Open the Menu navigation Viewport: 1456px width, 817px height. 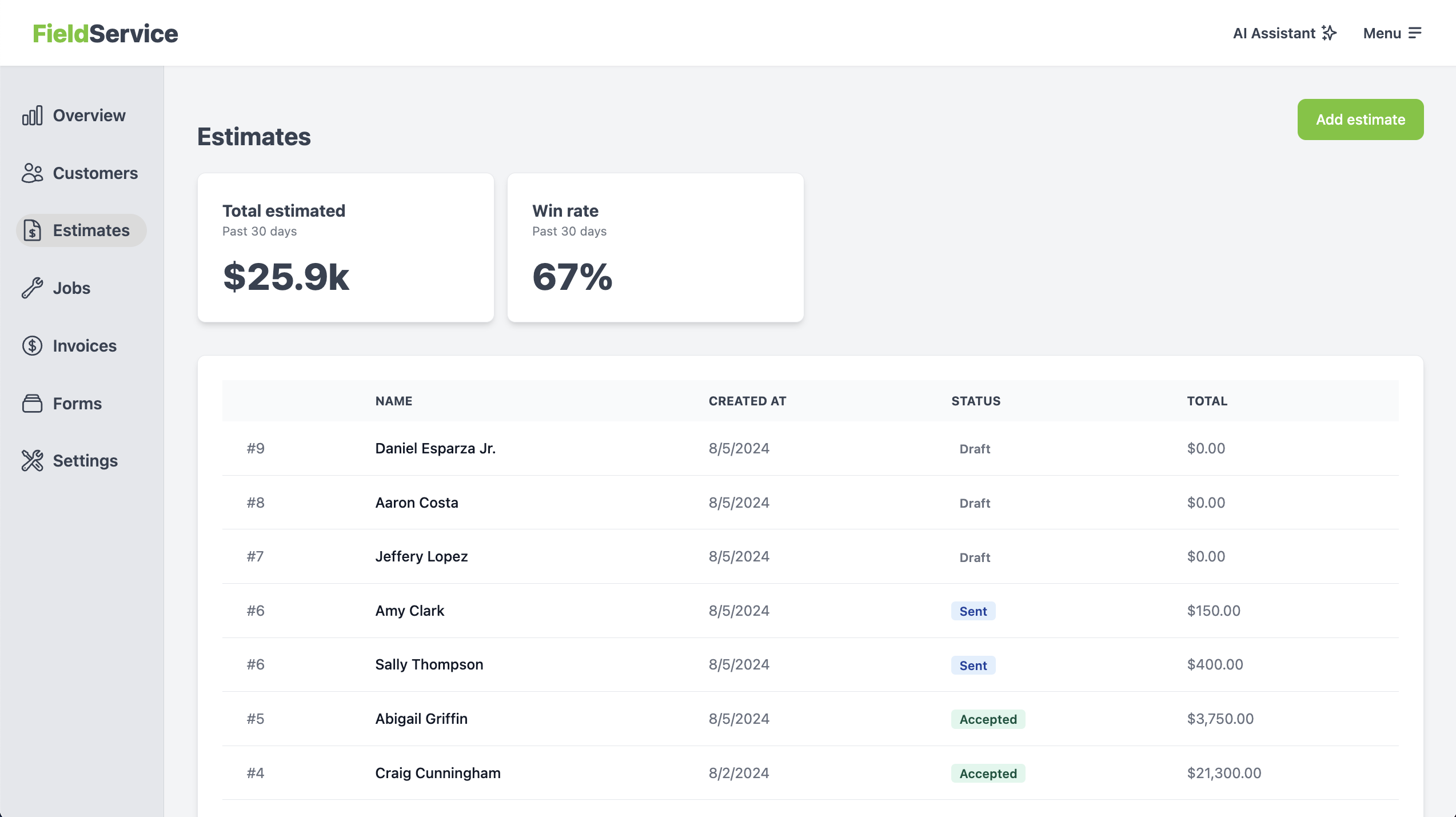[1393, 33]
